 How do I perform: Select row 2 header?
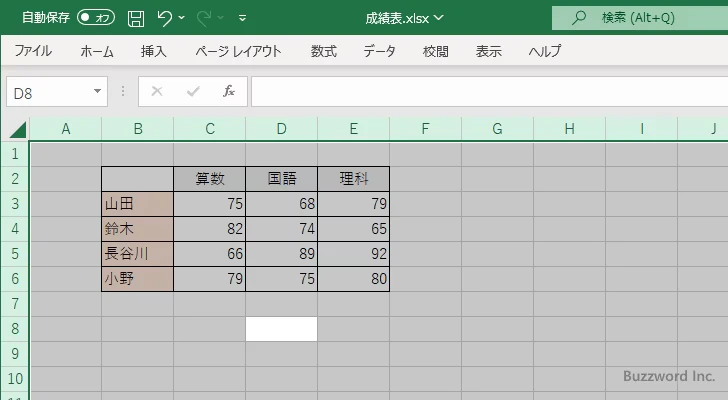[15, 179]
